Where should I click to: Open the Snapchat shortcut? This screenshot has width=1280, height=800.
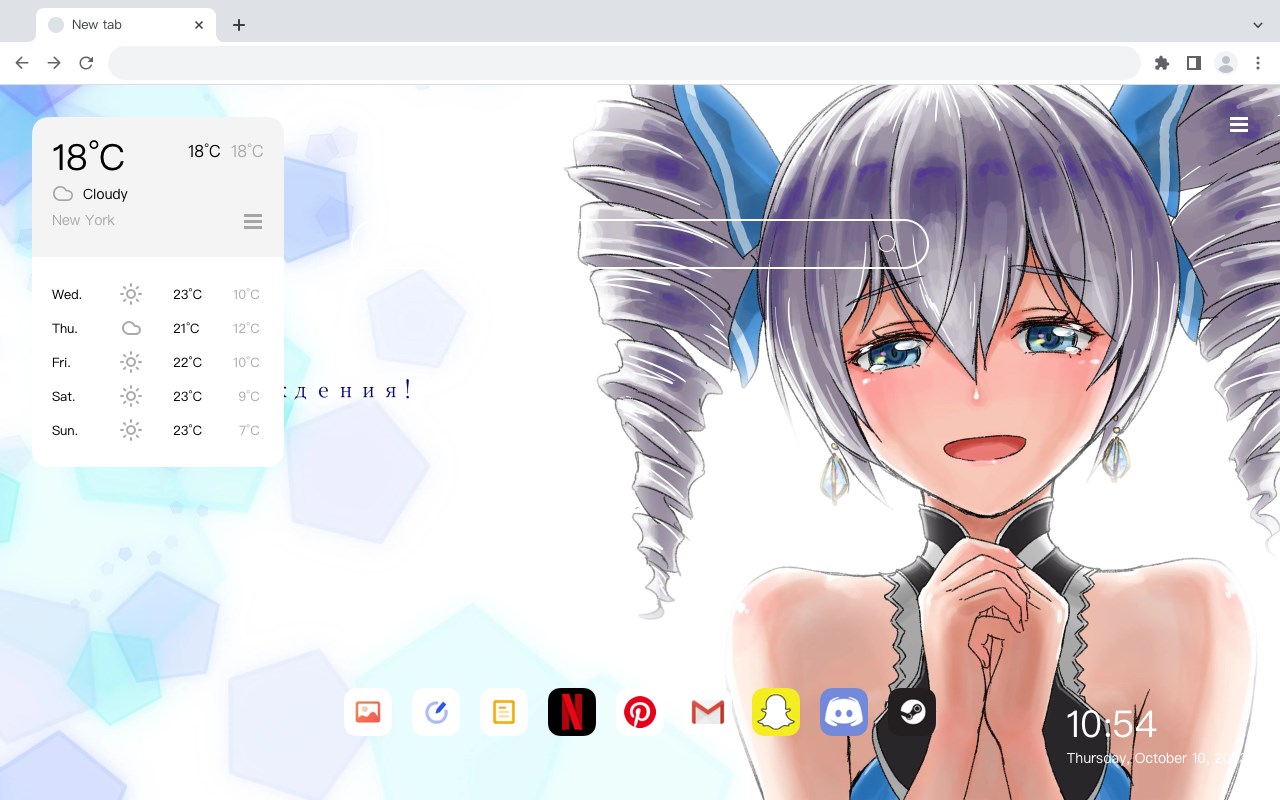776,712
